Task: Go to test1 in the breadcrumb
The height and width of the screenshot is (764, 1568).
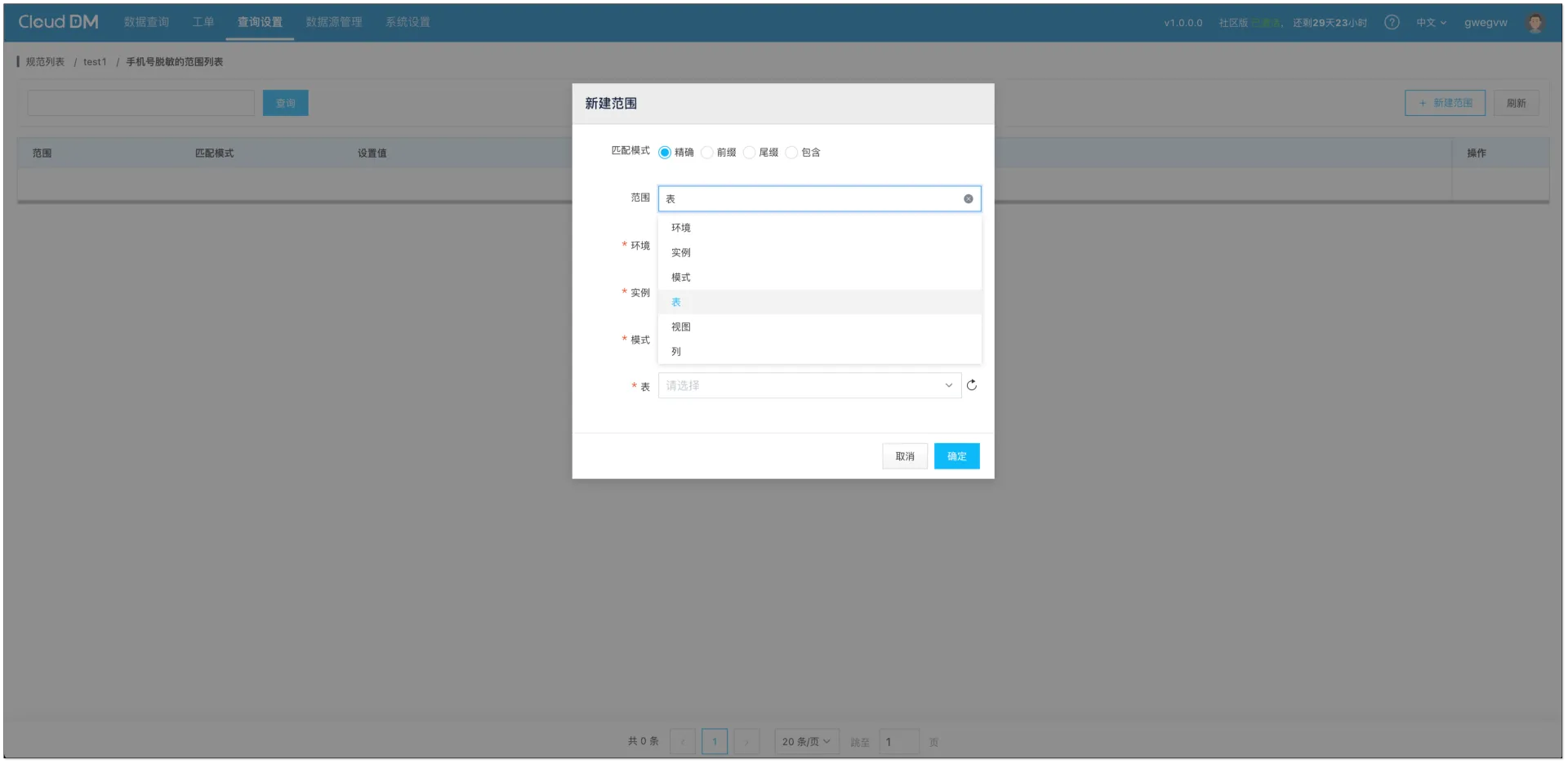Action: (x=95, y=62)
